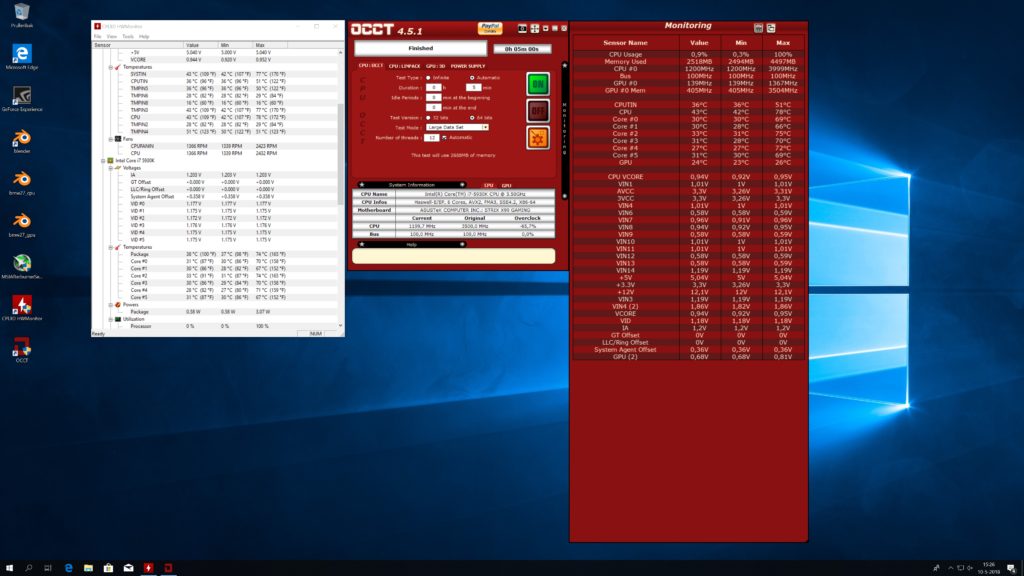Open the OCCT desktop shortcut

[x=22, y=350]
